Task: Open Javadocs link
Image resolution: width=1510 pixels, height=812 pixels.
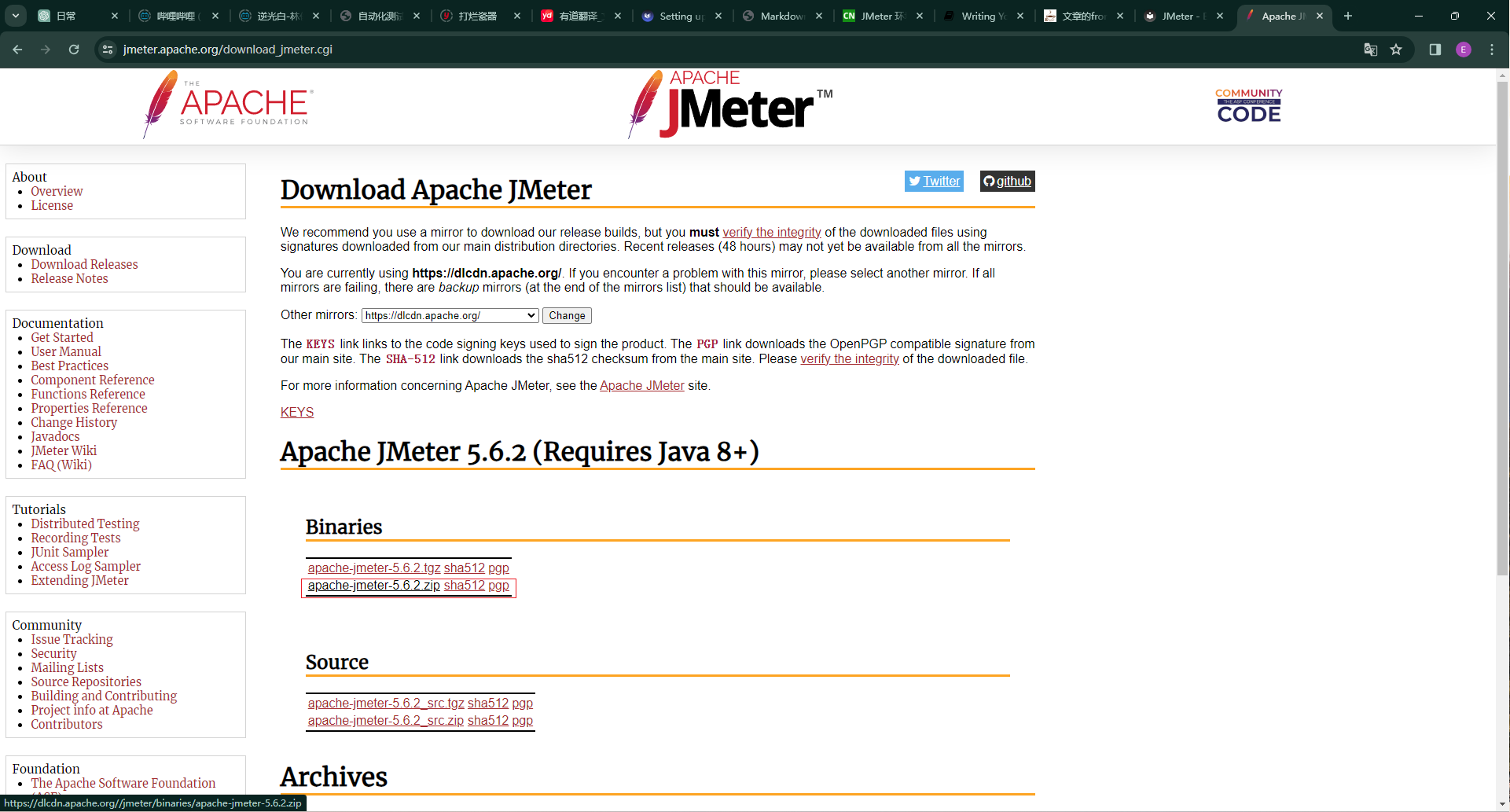Action: pyautogui.click(x=55, y=436)
